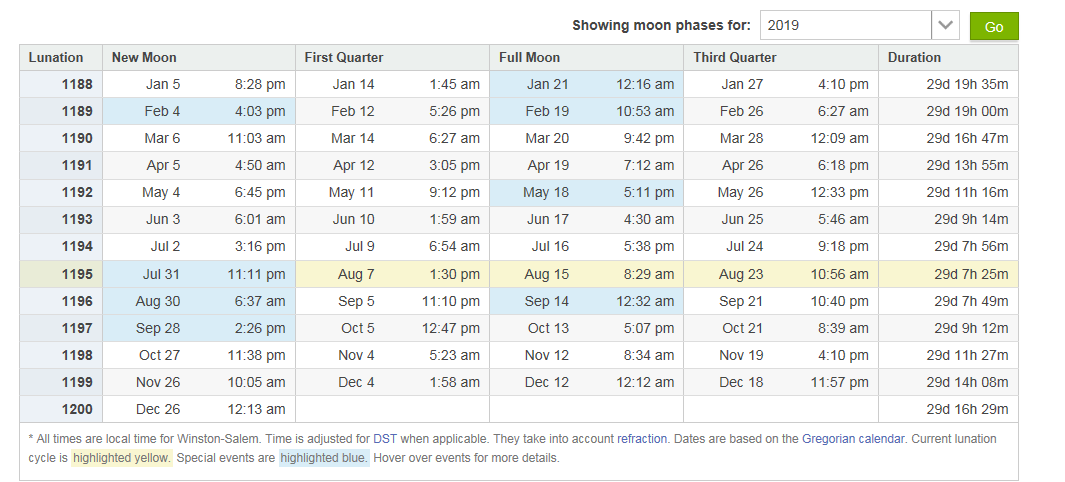Open the DST link
The height and width of the screenshot is (482, 1065).
click(x=384, y=439)
